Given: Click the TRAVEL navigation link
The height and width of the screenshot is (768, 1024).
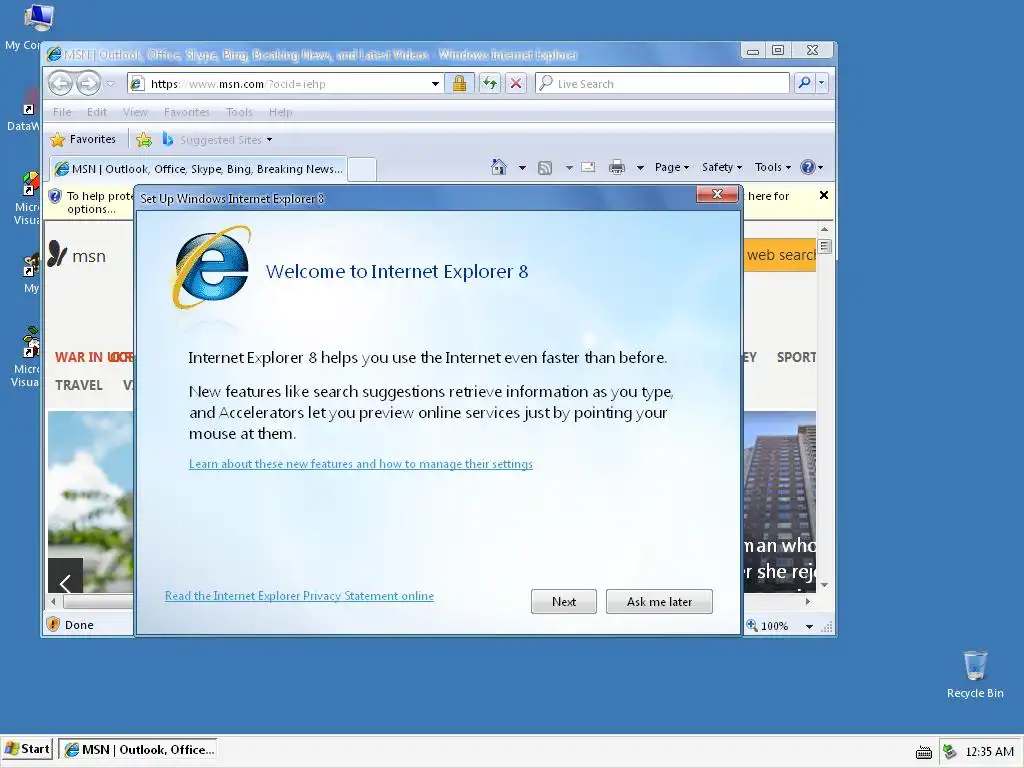Looking at the screenshot, I should coord(78,385).
